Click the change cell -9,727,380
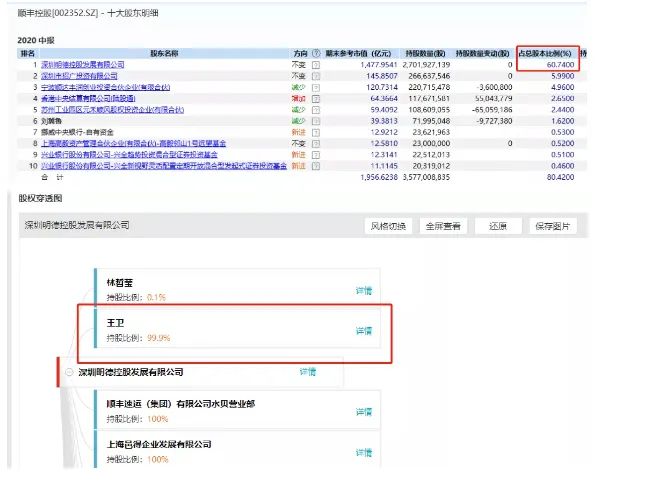This screenshot has height=487, width=649. (494, 121)
